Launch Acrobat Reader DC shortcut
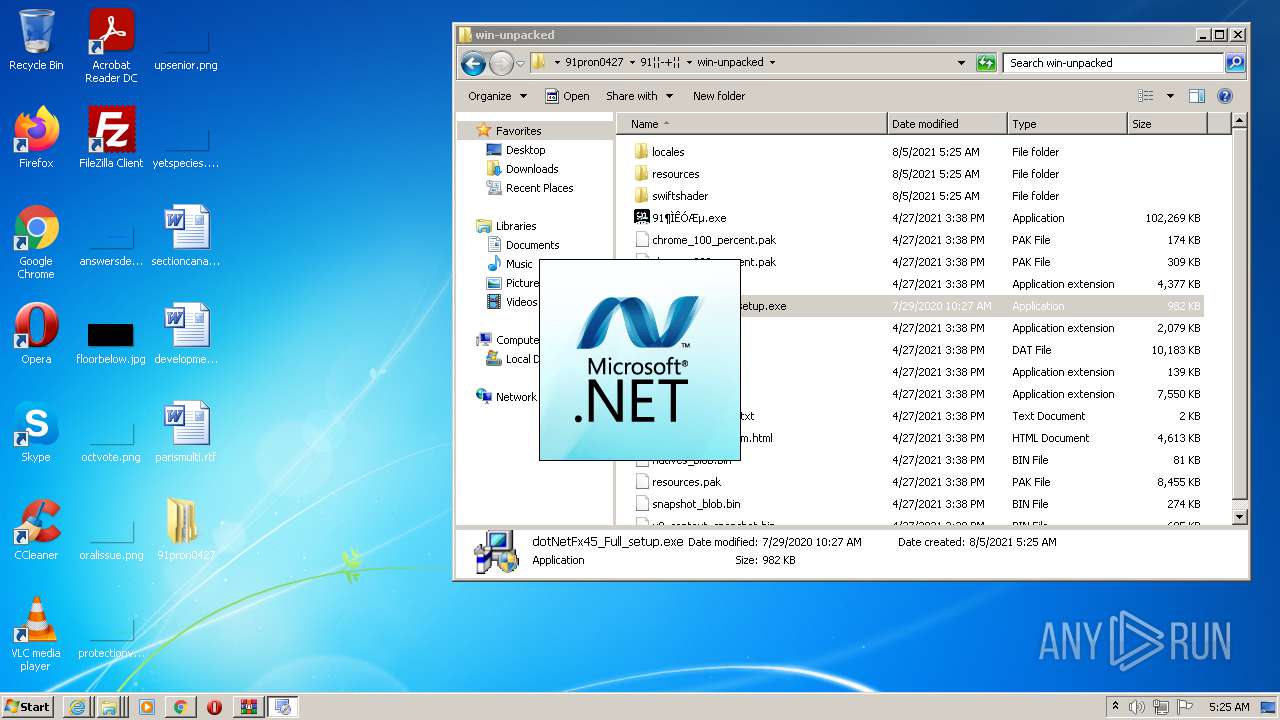The height and width of the screenshot is (720, 1280). point(111,46)
